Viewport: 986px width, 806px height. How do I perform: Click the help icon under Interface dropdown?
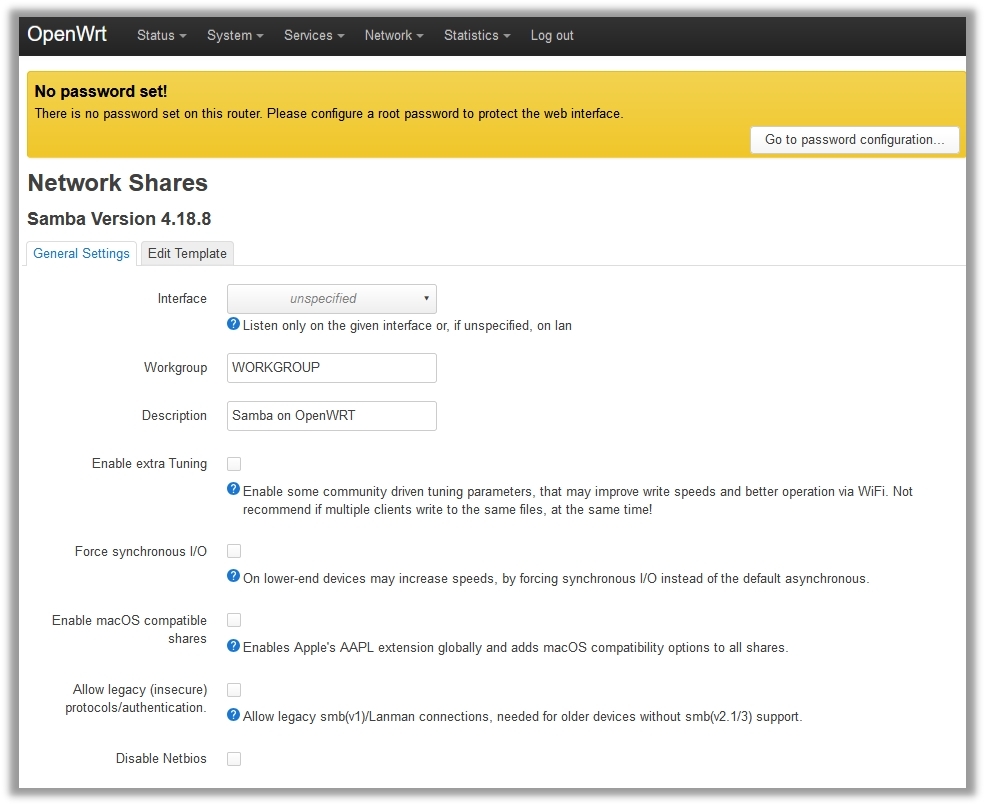pos(234,324)
